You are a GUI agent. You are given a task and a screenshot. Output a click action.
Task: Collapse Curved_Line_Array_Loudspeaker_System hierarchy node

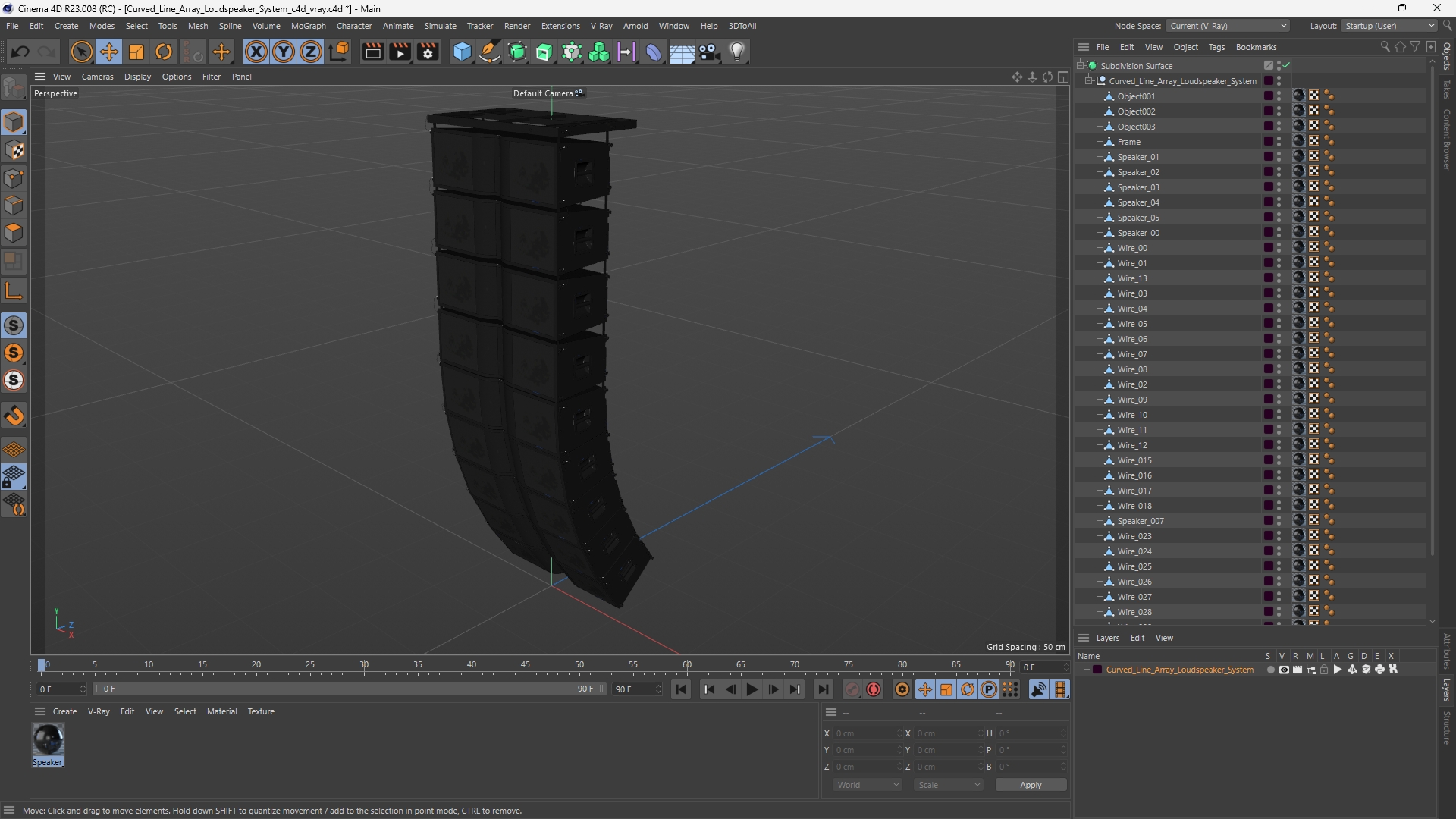(1089, 81)
